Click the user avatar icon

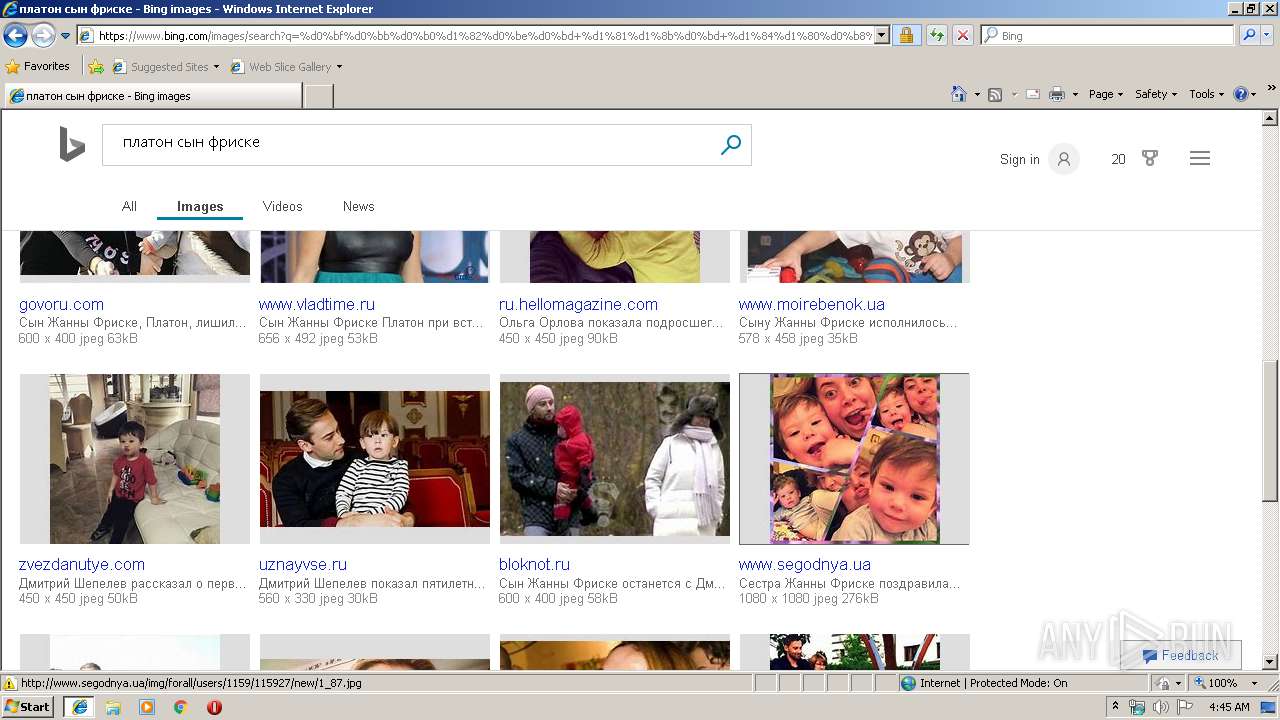[x=1064, y=159]
